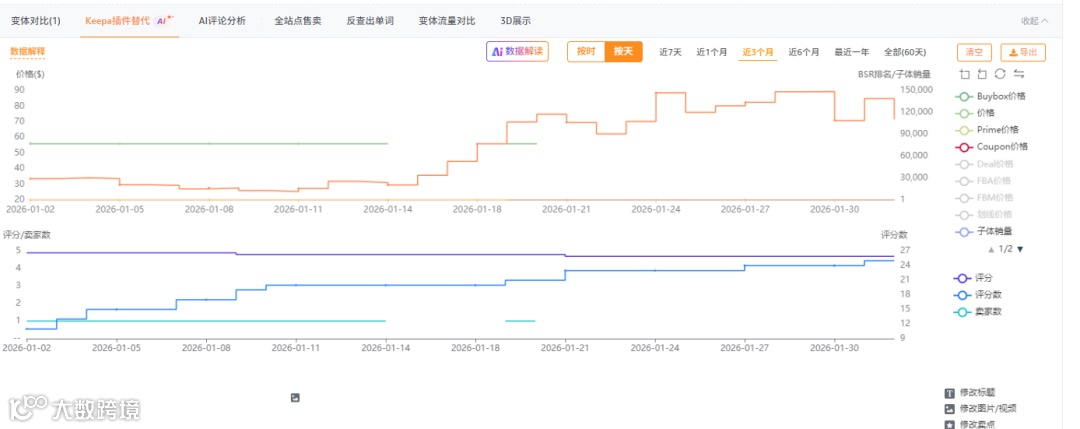The width and height of the screenshot is (1080, 429).
Task: Toggle 价格 series in legend
Action: (975, 113)
